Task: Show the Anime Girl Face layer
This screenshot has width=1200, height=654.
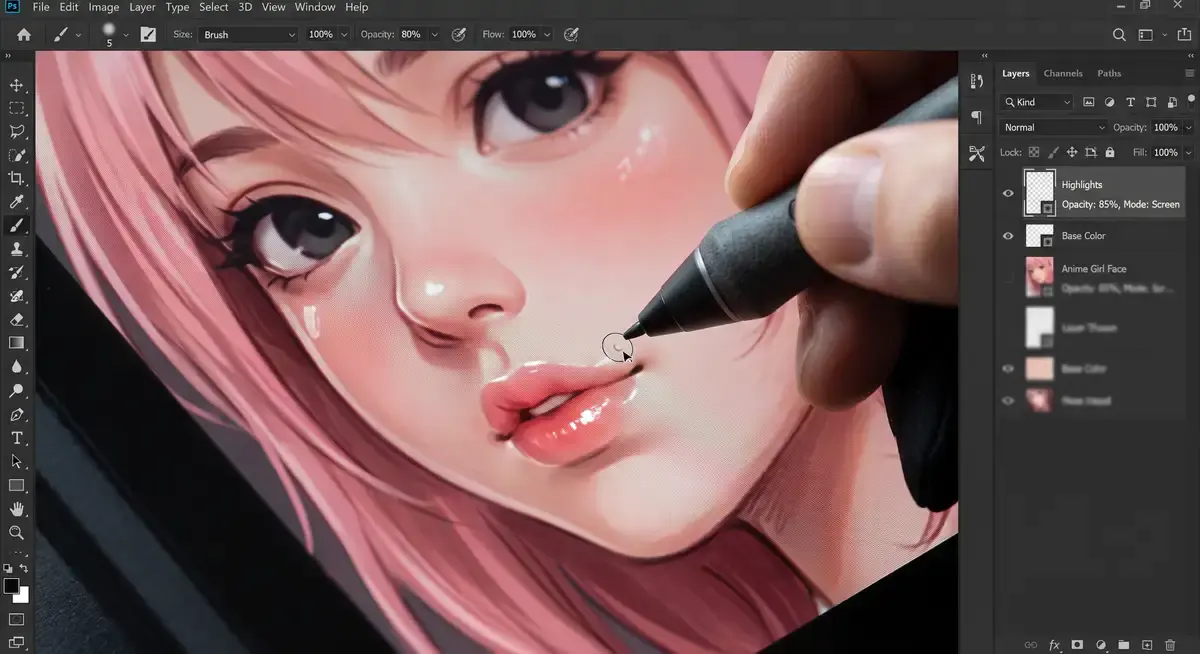Action: tap(1008, 277)
